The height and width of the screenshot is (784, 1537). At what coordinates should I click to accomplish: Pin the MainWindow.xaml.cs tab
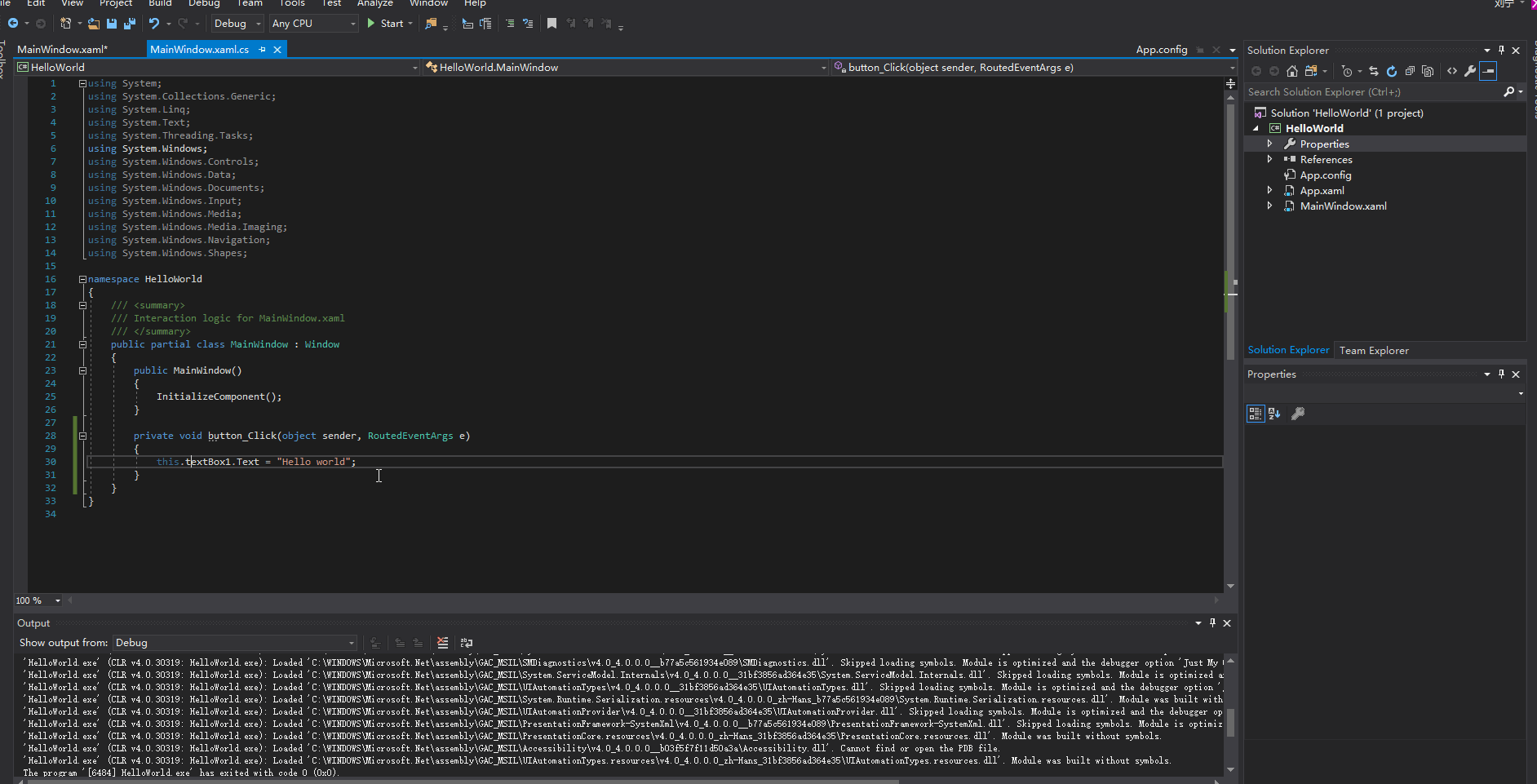pyautogui.click(x=262, y=50)
